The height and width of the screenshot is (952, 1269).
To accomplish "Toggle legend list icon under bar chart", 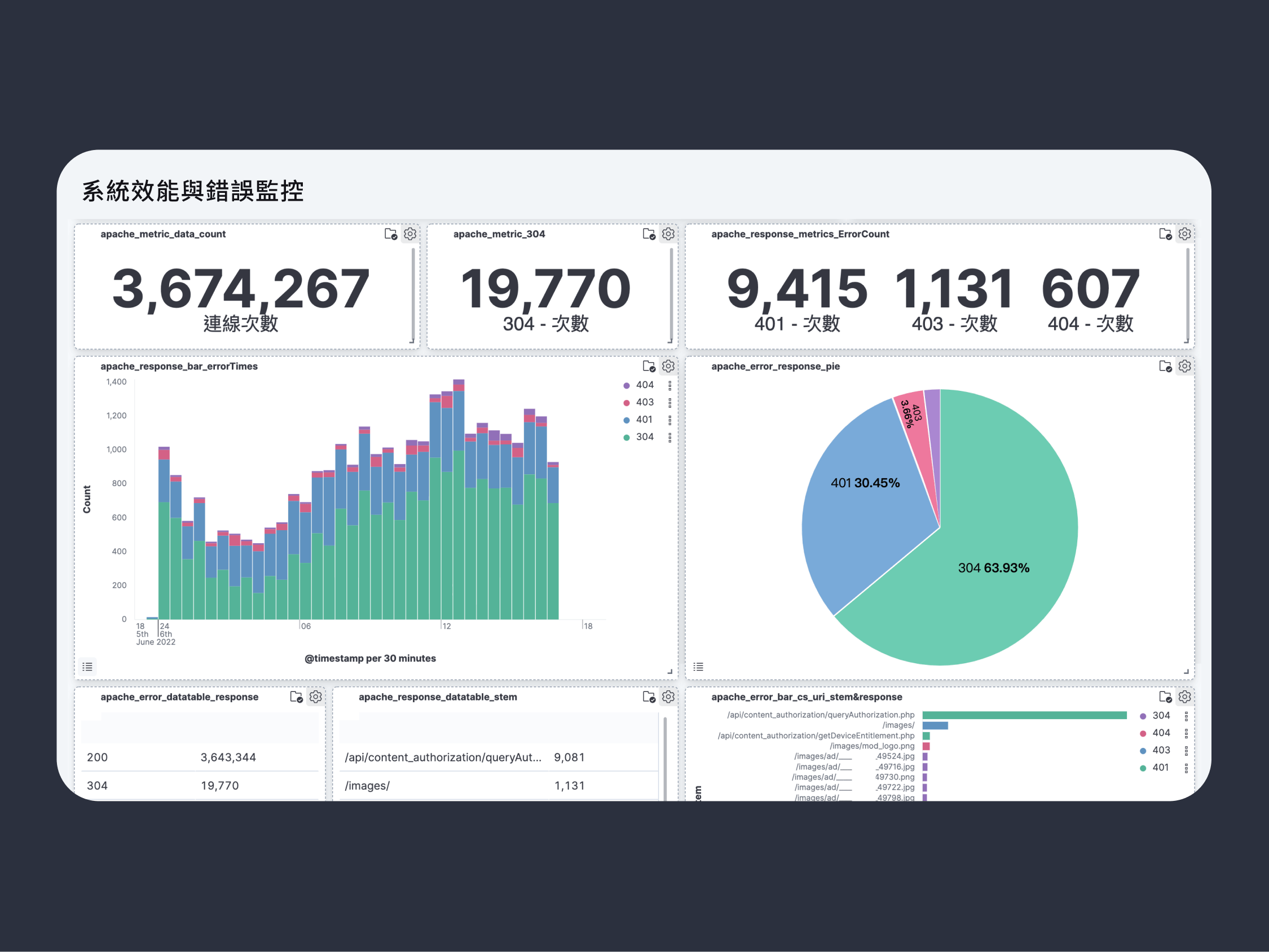I will coord(87,666).
